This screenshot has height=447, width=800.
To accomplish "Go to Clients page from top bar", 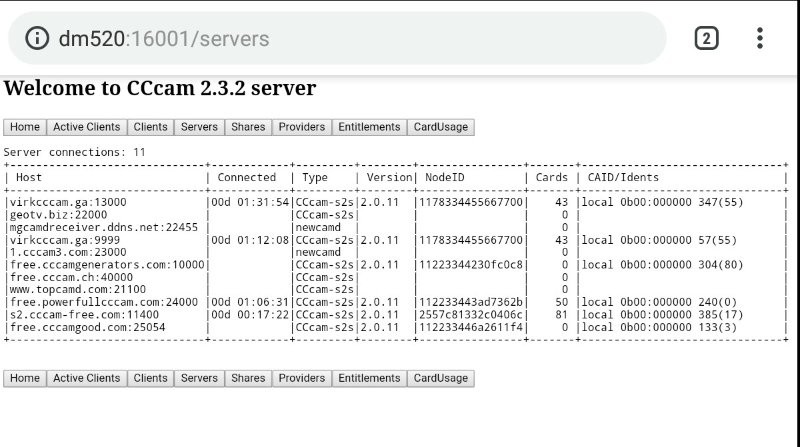I will (x=150, y=127).
